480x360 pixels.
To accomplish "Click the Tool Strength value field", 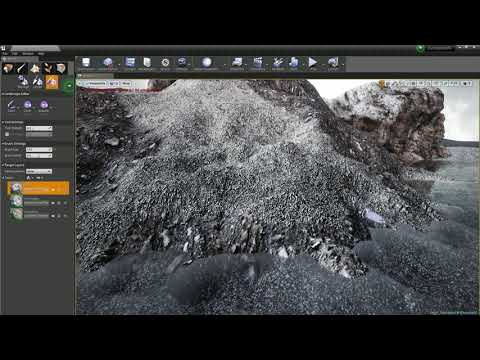I will pyautogui.click(x=39, y=128).
